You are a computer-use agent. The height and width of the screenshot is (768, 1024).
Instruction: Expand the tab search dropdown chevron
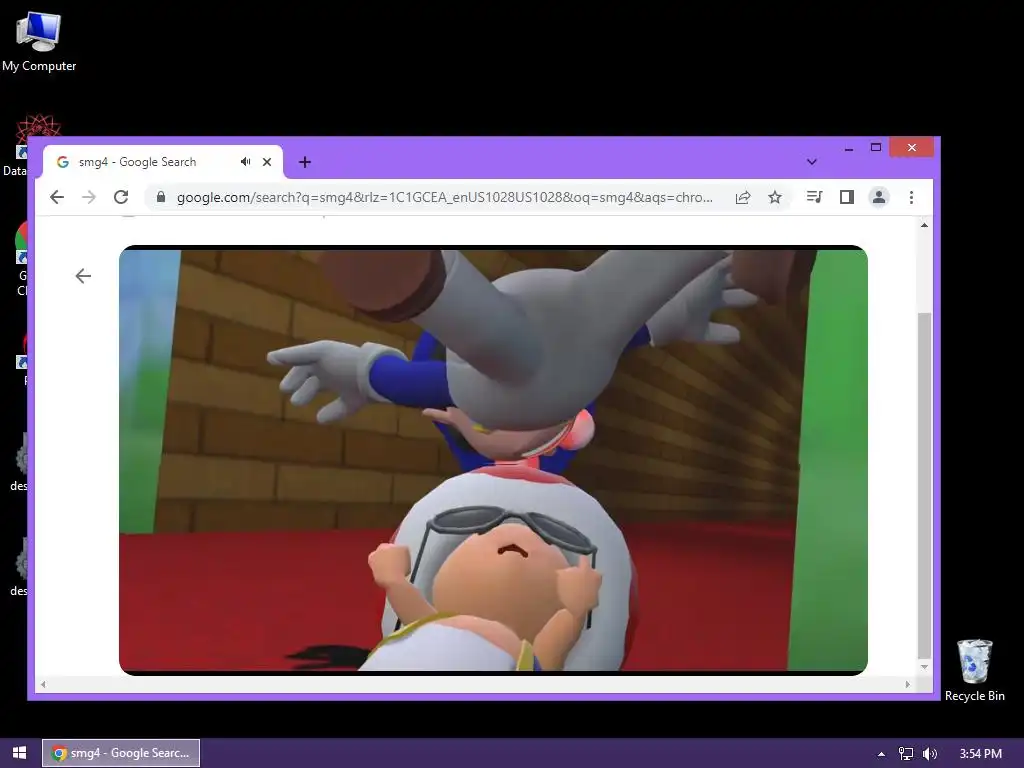click(812, 162)
